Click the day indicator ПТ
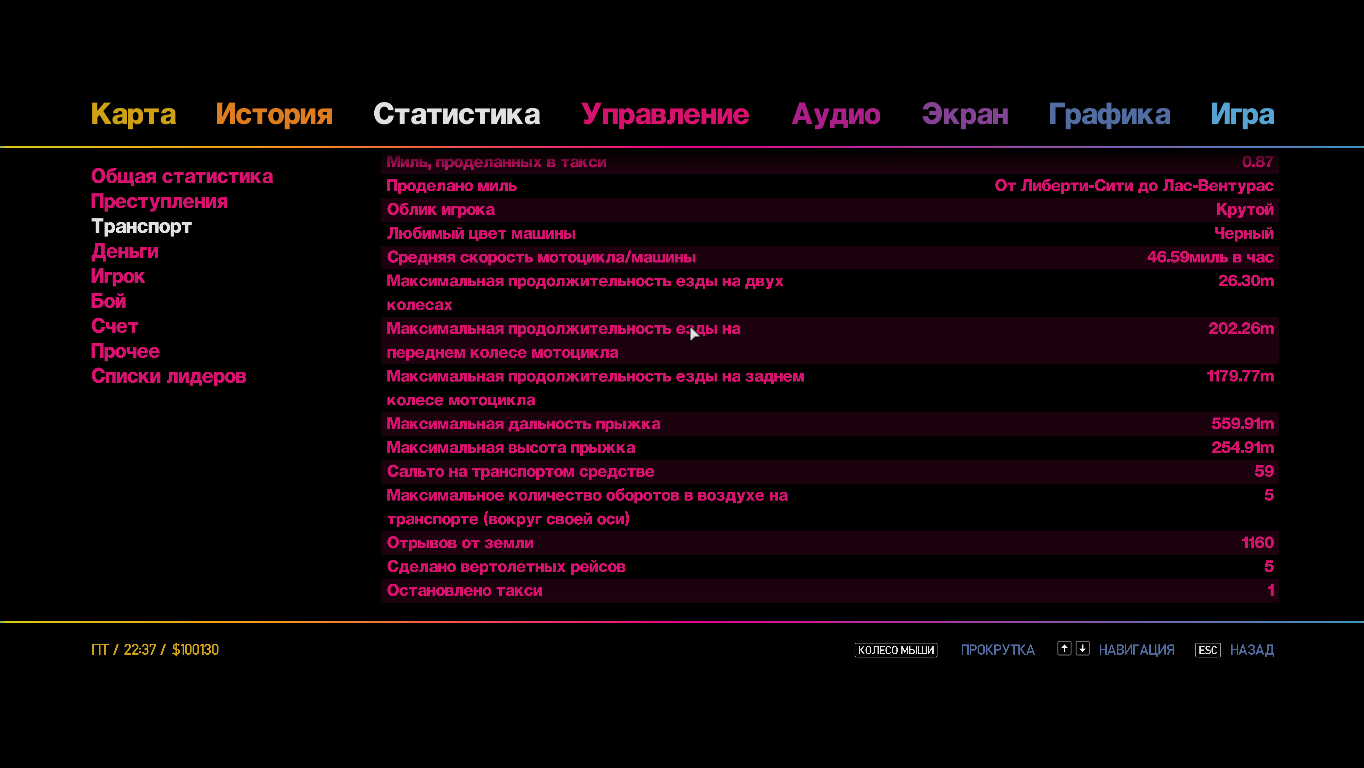 (x=99, y=650)
